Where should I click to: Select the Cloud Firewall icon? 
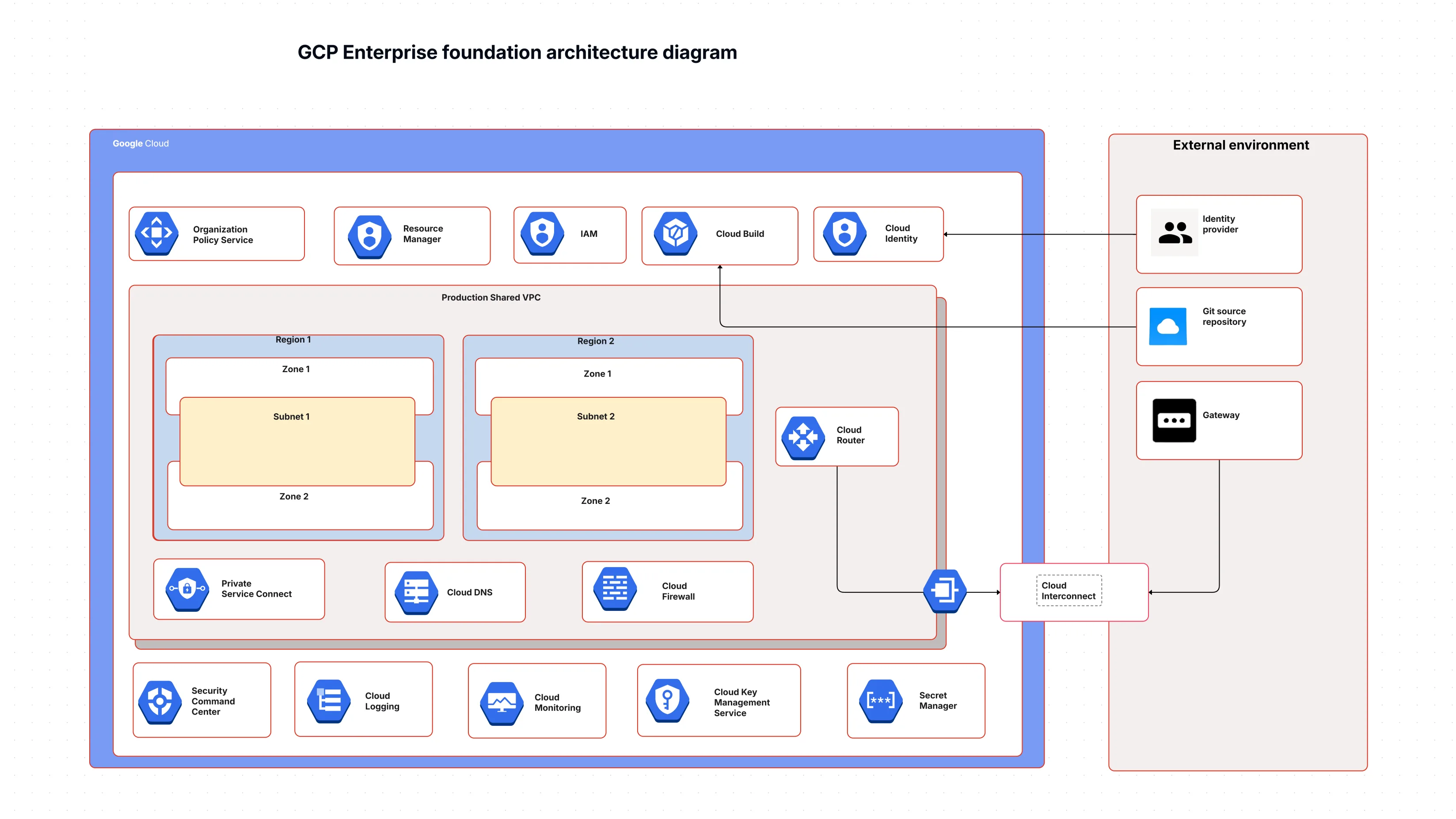click(613, 590)
